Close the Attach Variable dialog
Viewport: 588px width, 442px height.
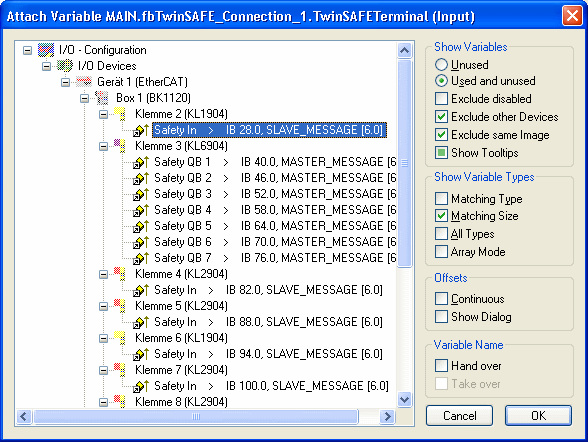pyautogui.click(x=572, y=16)
